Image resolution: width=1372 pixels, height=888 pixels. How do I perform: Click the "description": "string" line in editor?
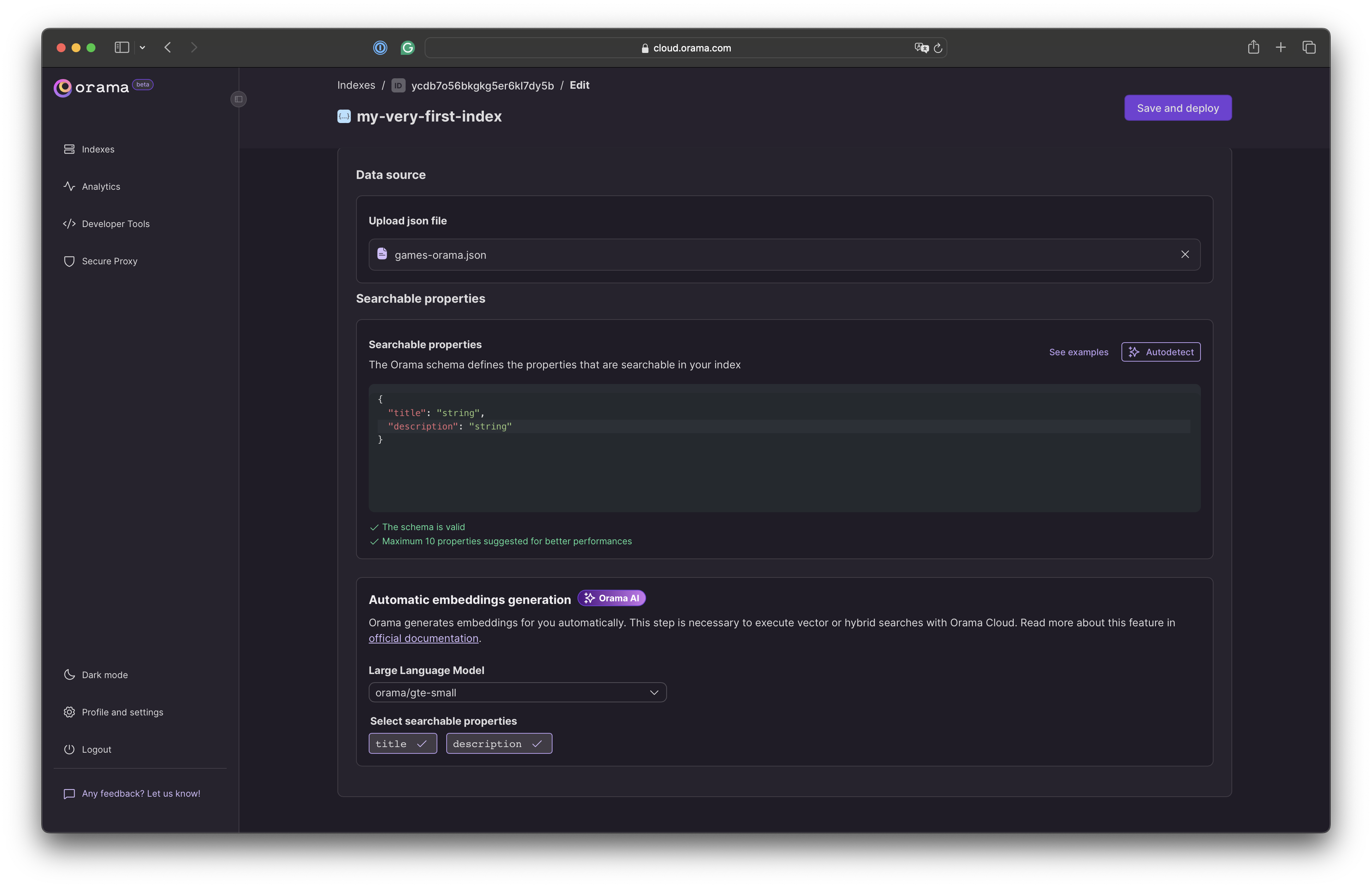[x=450, y=426]
